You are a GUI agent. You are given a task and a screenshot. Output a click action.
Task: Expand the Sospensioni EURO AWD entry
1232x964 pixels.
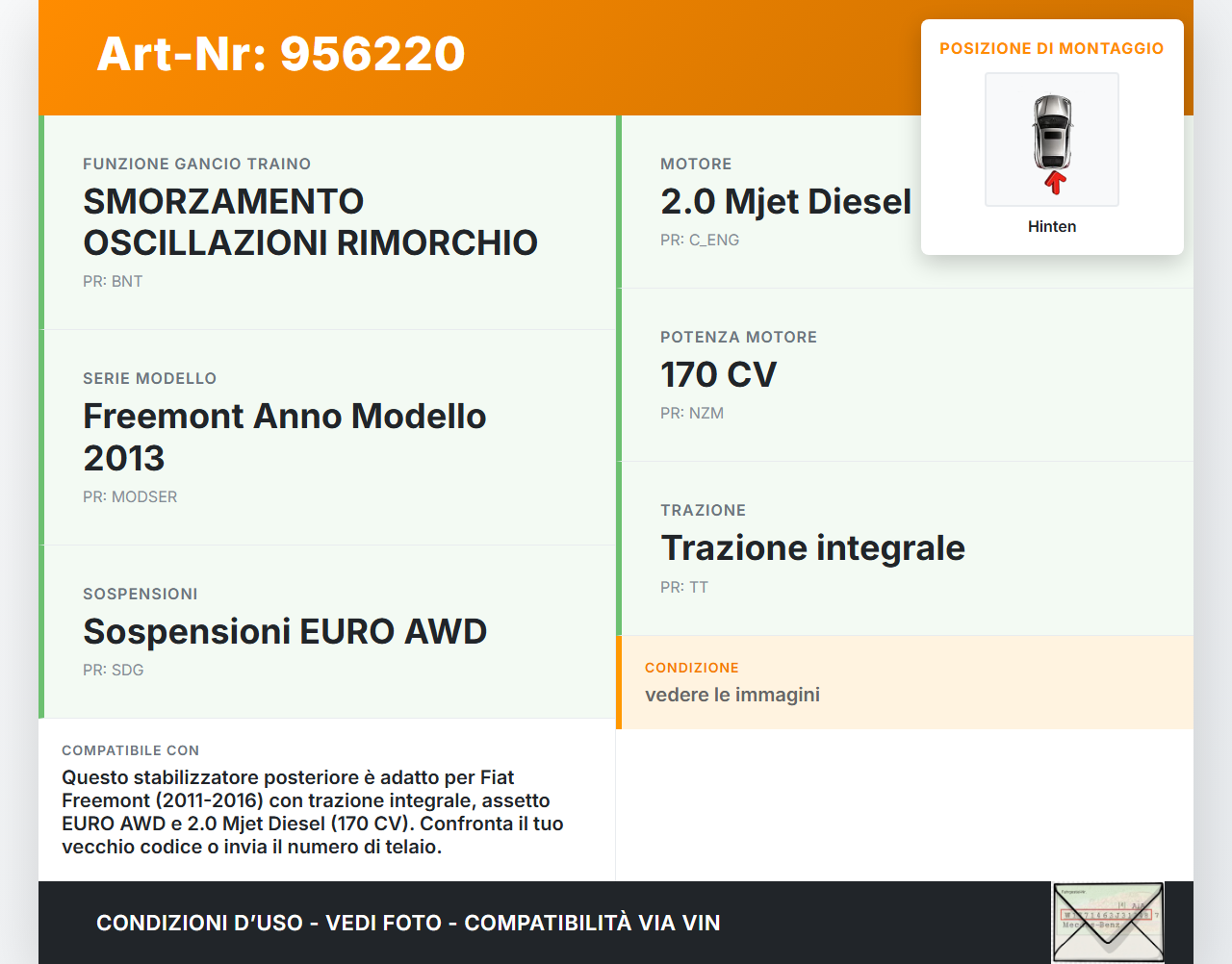tap(327, 631)
